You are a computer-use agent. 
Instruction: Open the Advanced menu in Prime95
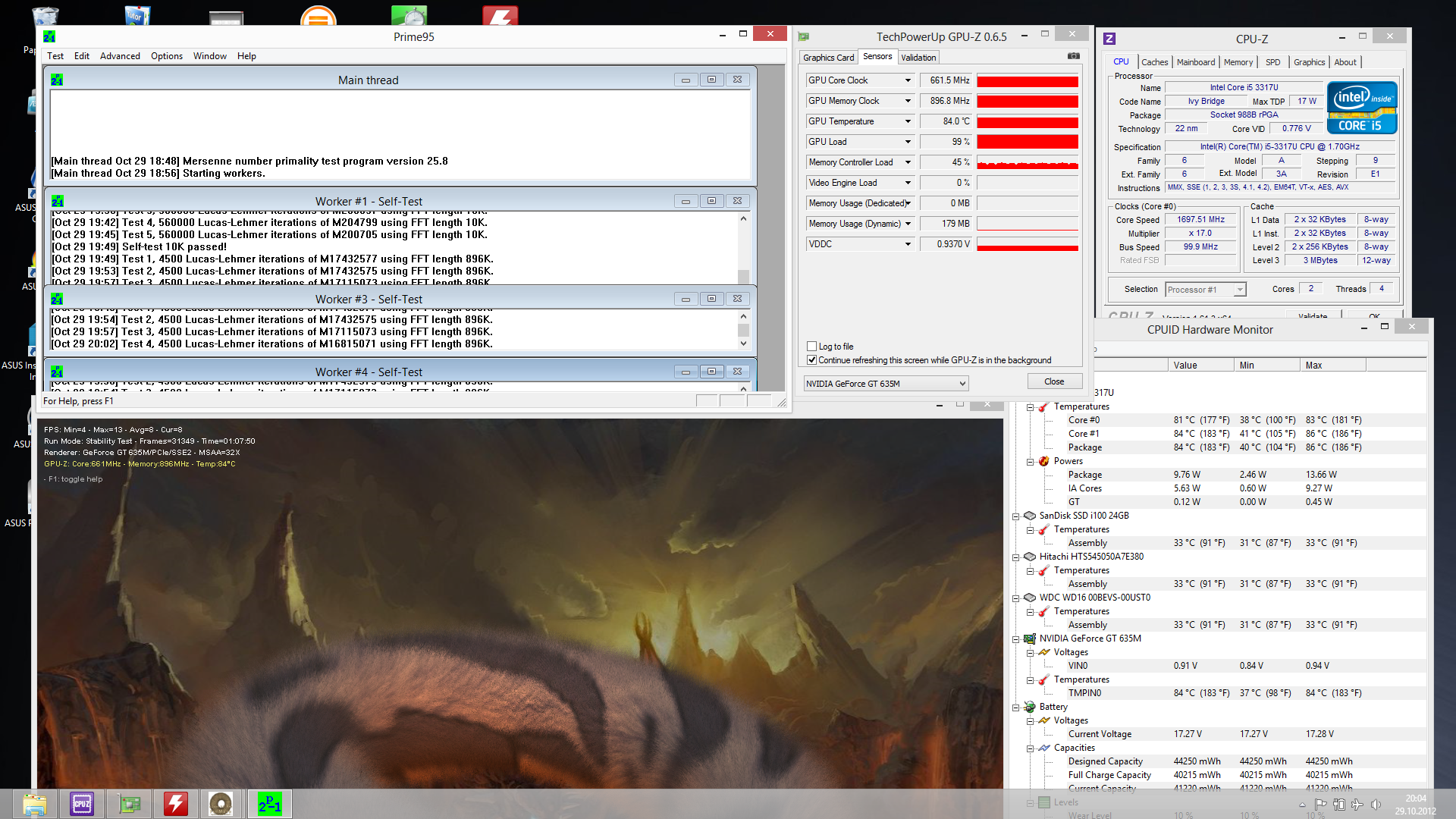[x=120, y=56]
